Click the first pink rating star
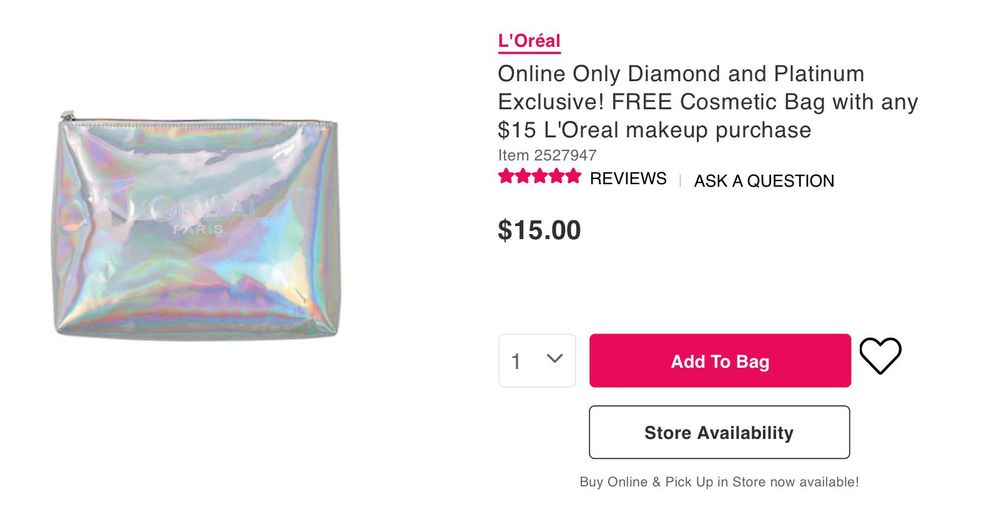Screen dimensions: 999x507 coord(507,177)
